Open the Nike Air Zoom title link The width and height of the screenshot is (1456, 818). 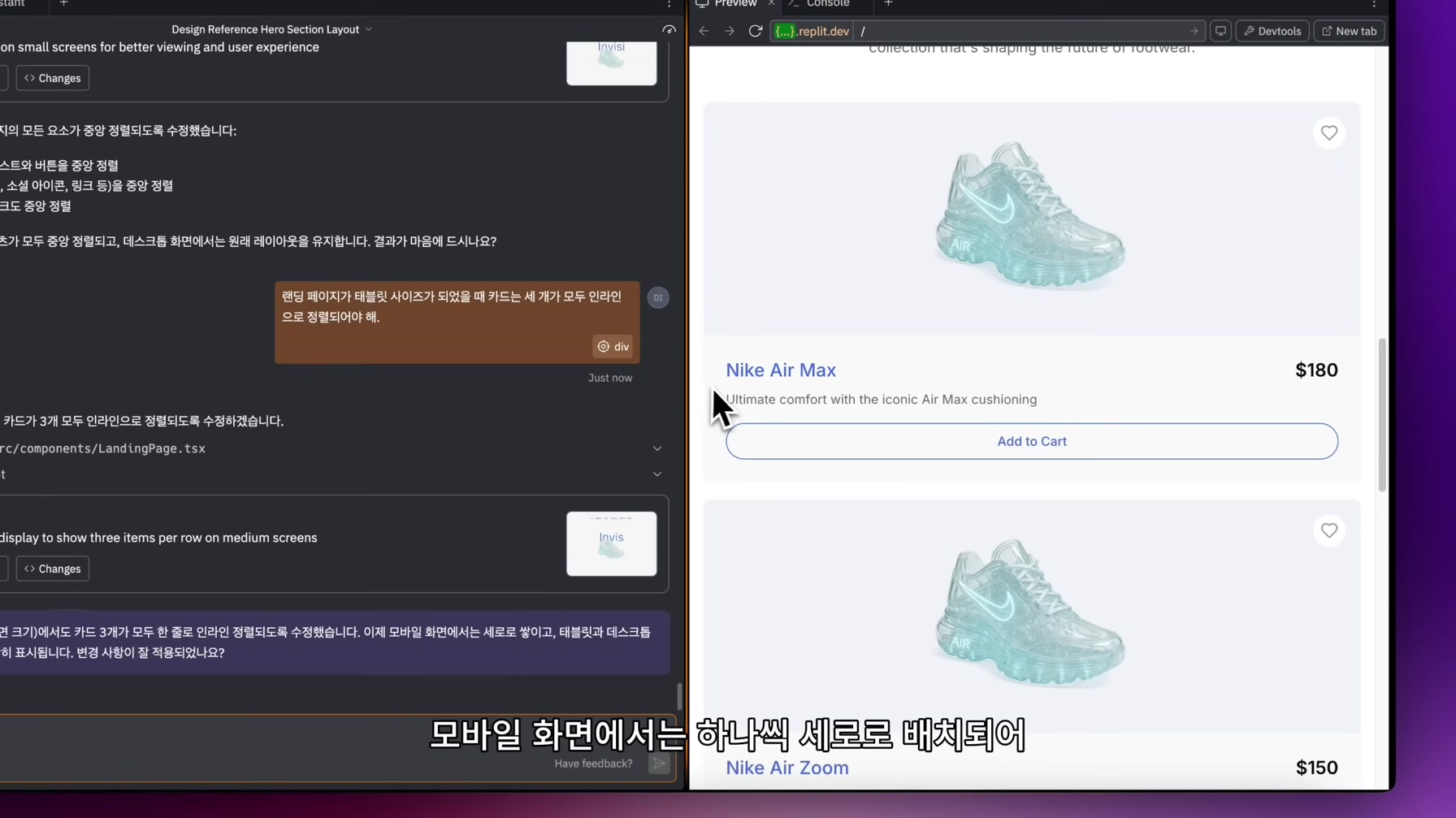(x=787, y=768)
